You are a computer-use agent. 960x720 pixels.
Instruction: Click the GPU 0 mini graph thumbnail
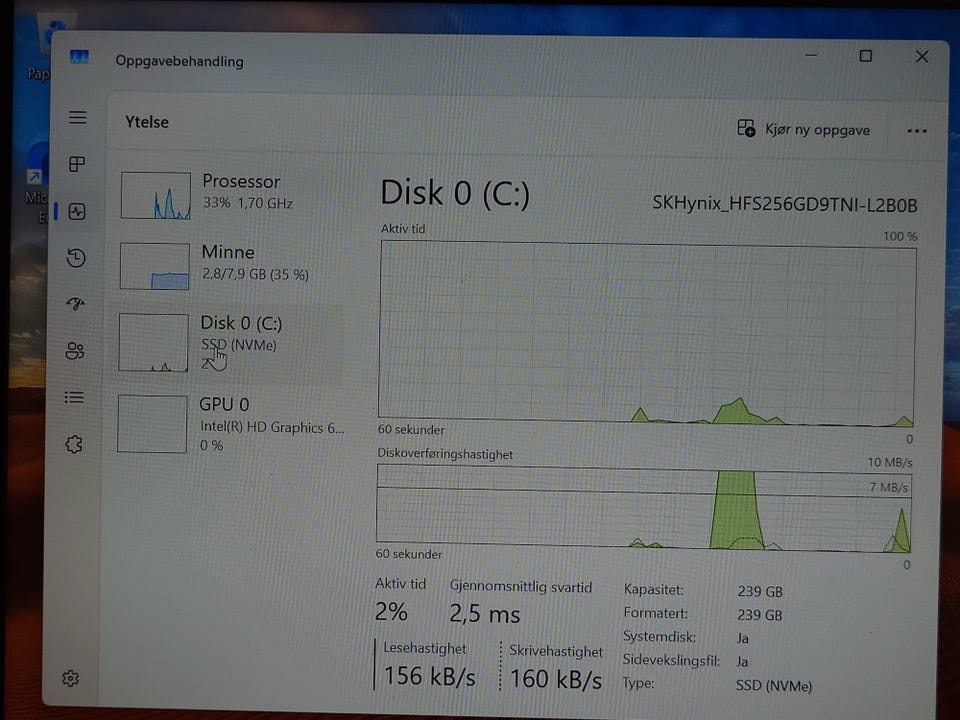coord(152,424)
